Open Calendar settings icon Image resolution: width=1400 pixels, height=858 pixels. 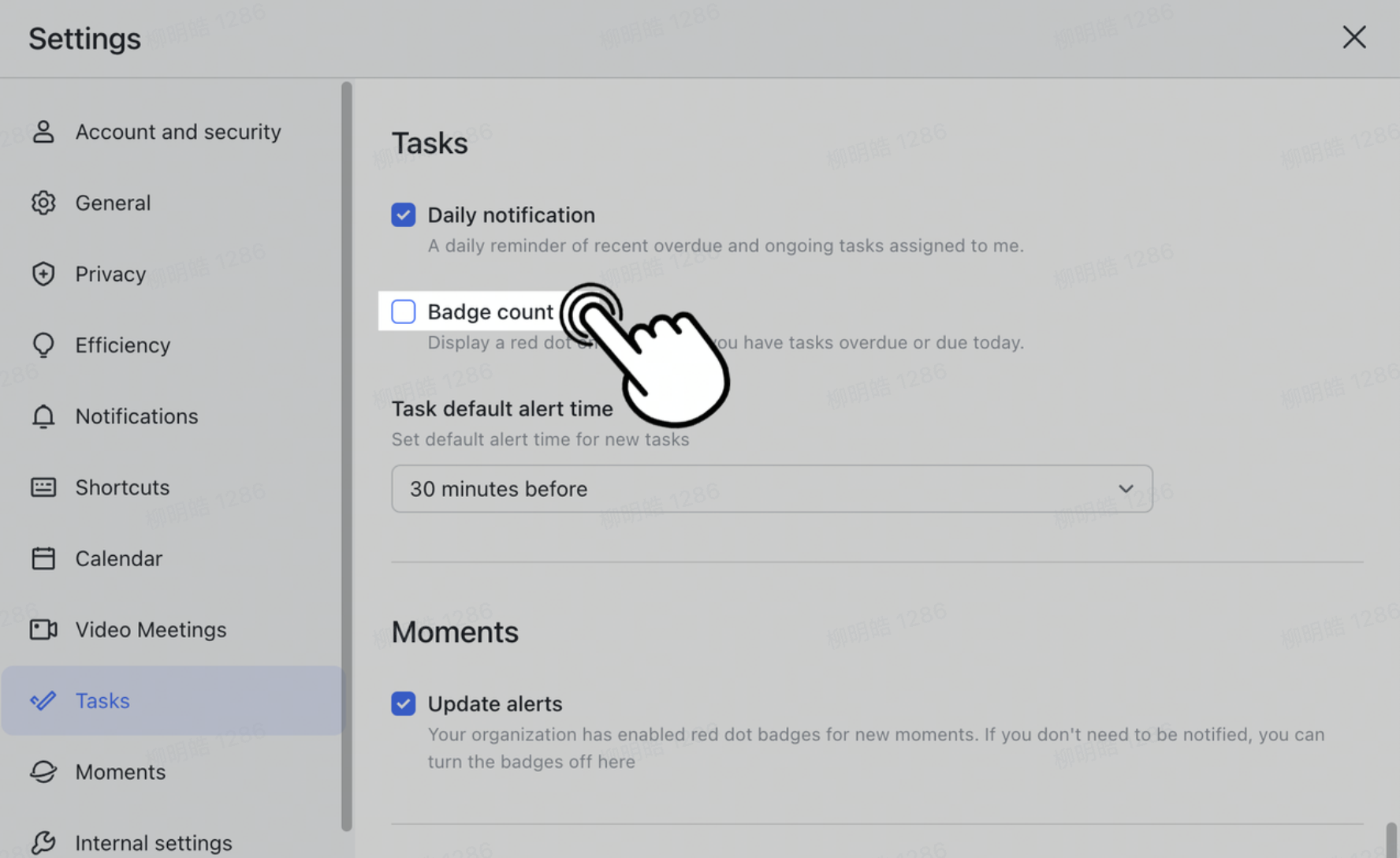point(43,558)
